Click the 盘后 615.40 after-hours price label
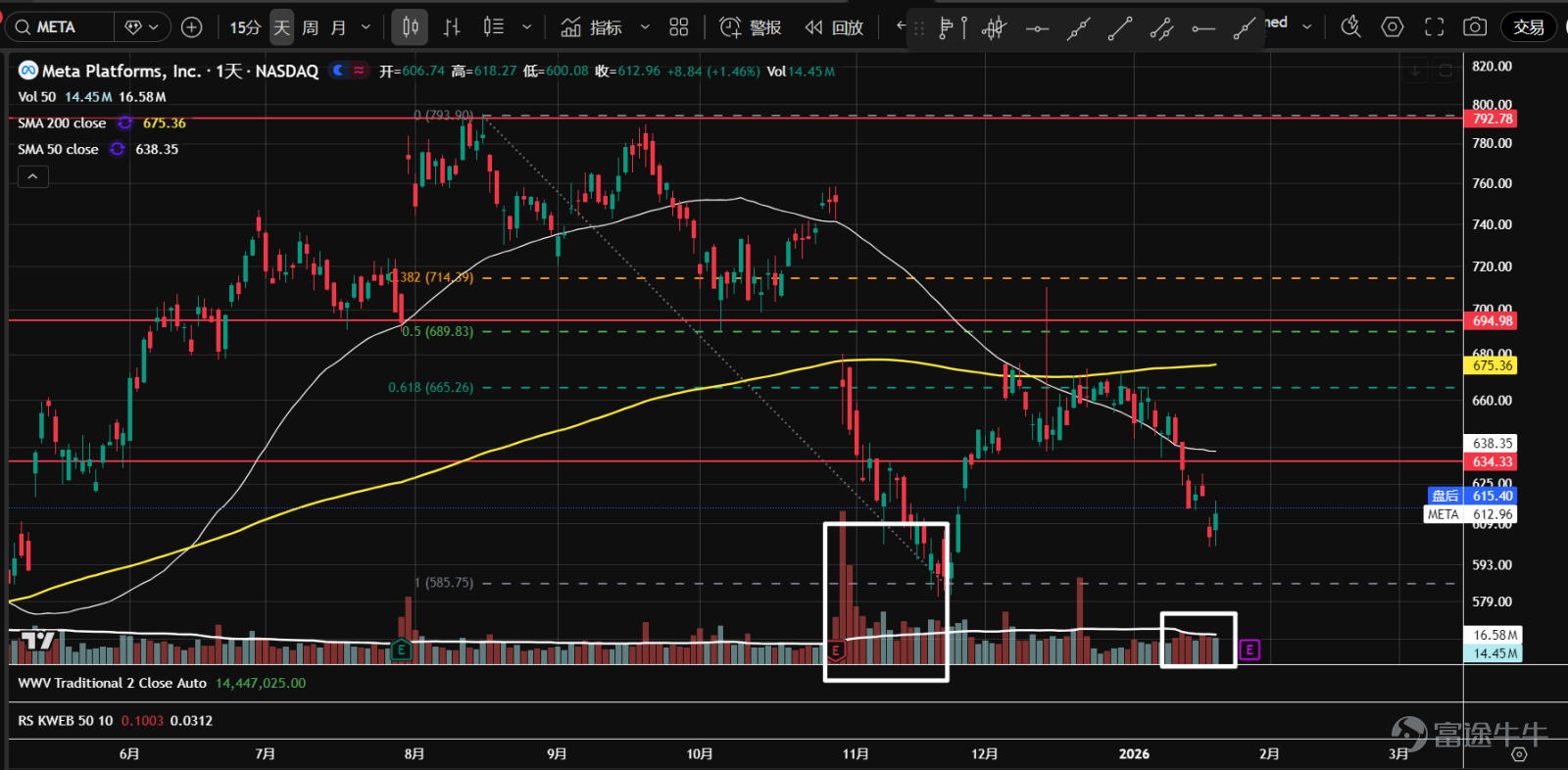This screenshot has width=1568, height=770. [1473, 496]
